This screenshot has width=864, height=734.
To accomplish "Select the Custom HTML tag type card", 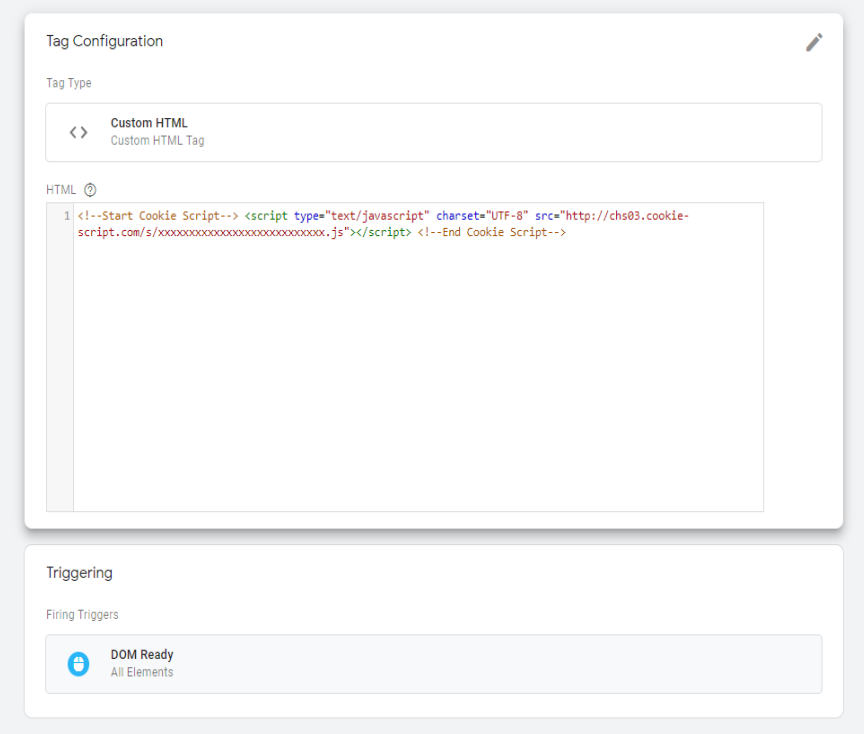I will 434,132.
